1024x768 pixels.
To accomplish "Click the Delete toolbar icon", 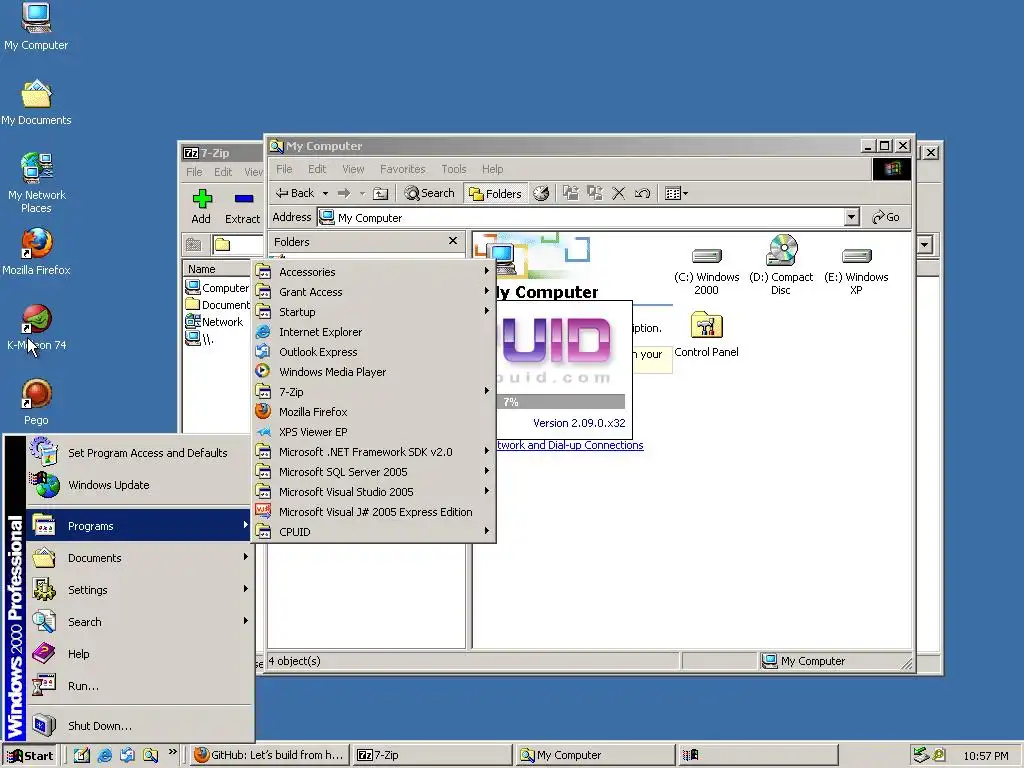I will pyautogui.click(x=618, y=193).
